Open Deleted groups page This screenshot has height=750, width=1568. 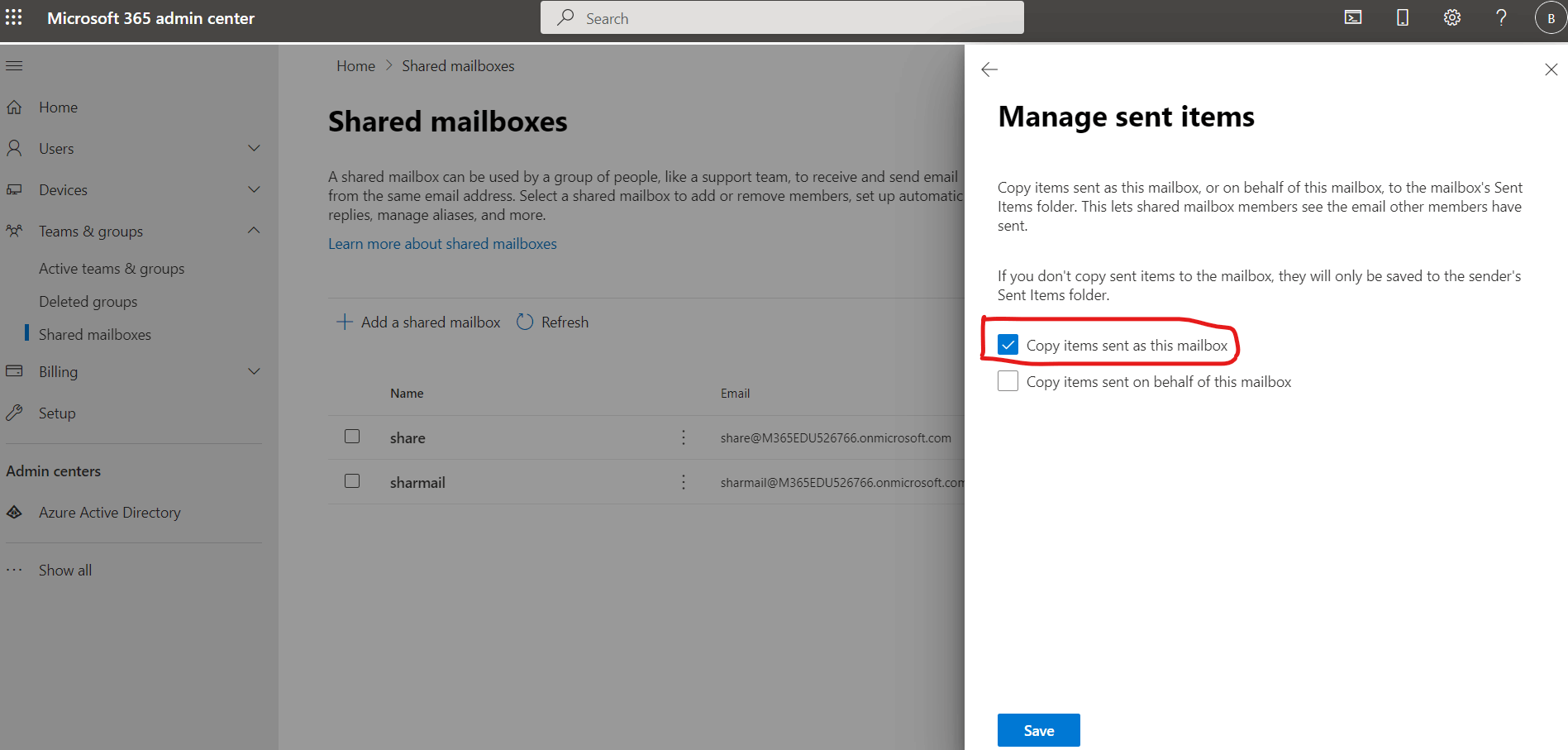point(88,302)
